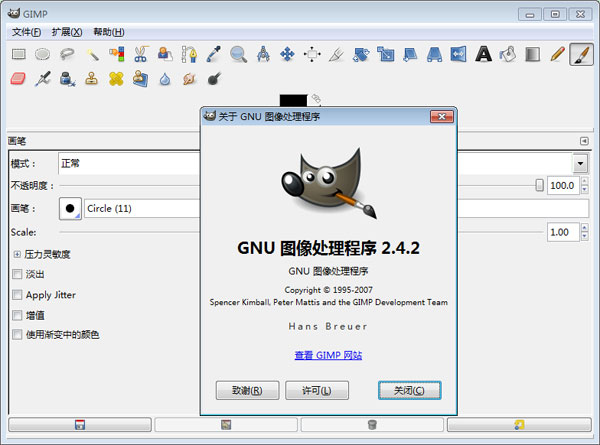Pick the Fuzzy Select magic wand
The height and width of the screenshot is (445, 600).
pos(92,54)
